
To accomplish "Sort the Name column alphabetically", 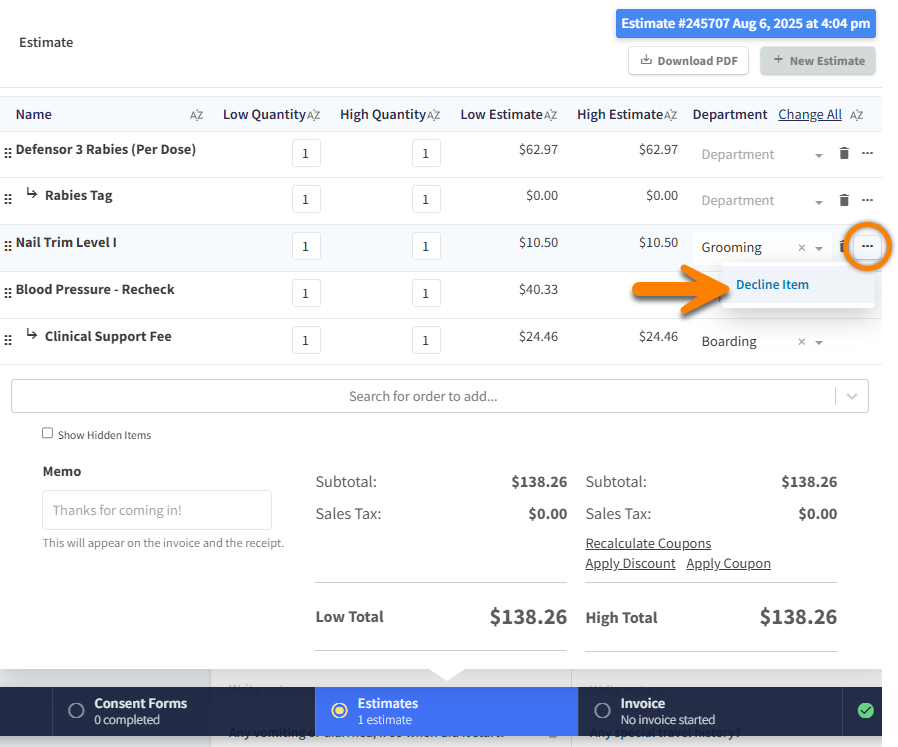I will [196, 115].
